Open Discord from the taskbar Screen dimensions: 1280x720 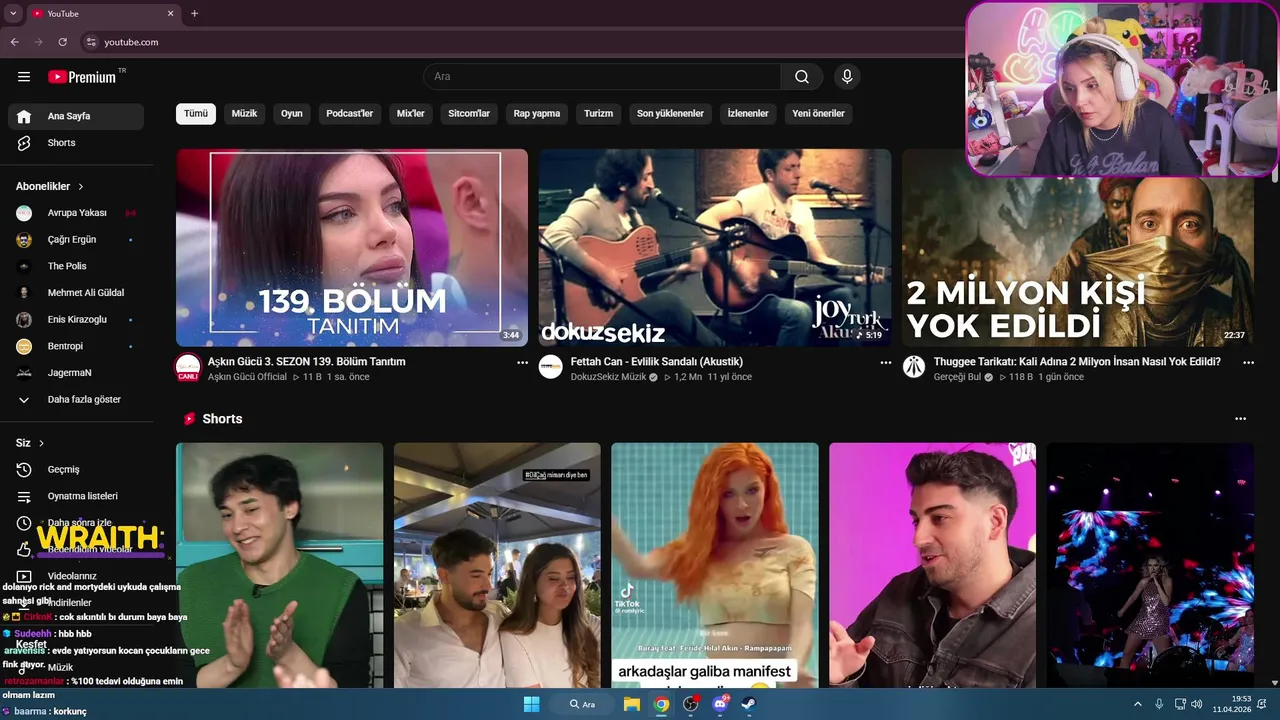coord(720,704)
